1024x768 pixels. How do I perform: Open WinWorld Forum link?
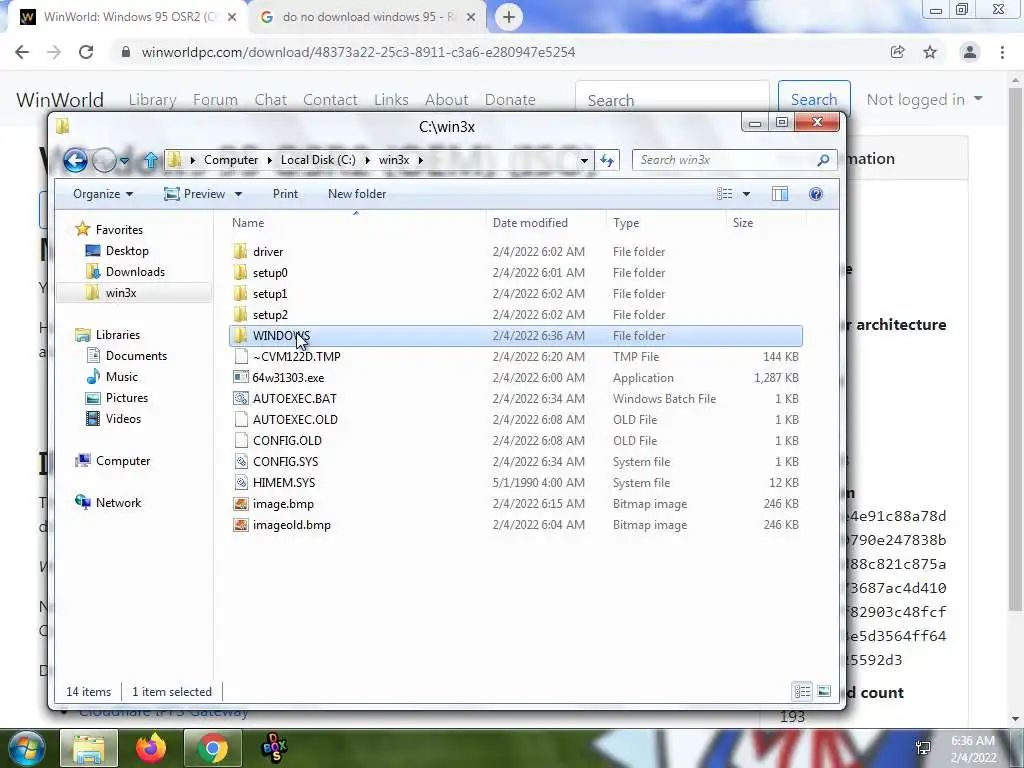pos(215,99)
